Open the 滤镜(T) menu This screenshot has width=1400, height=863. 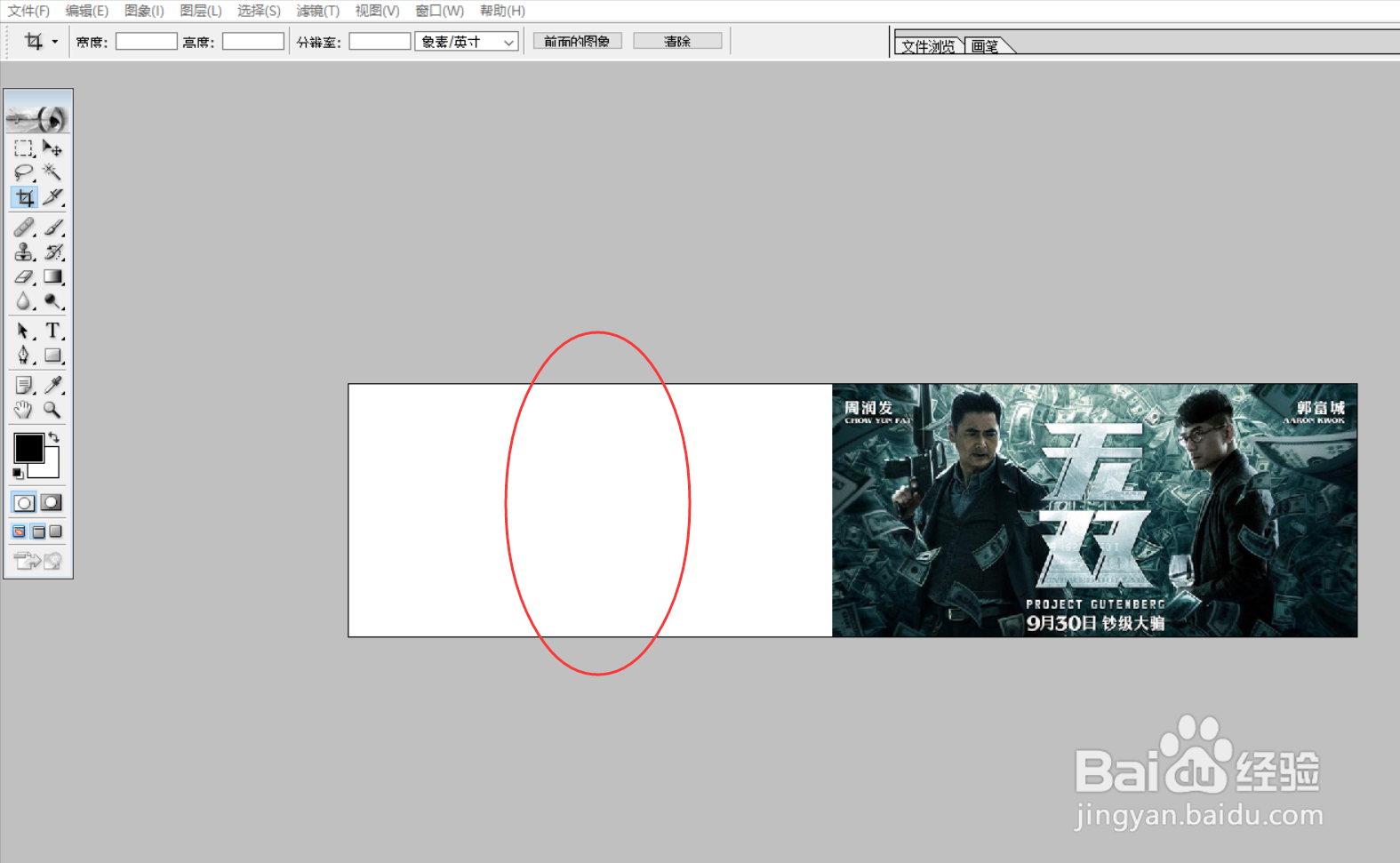(317, 11)
